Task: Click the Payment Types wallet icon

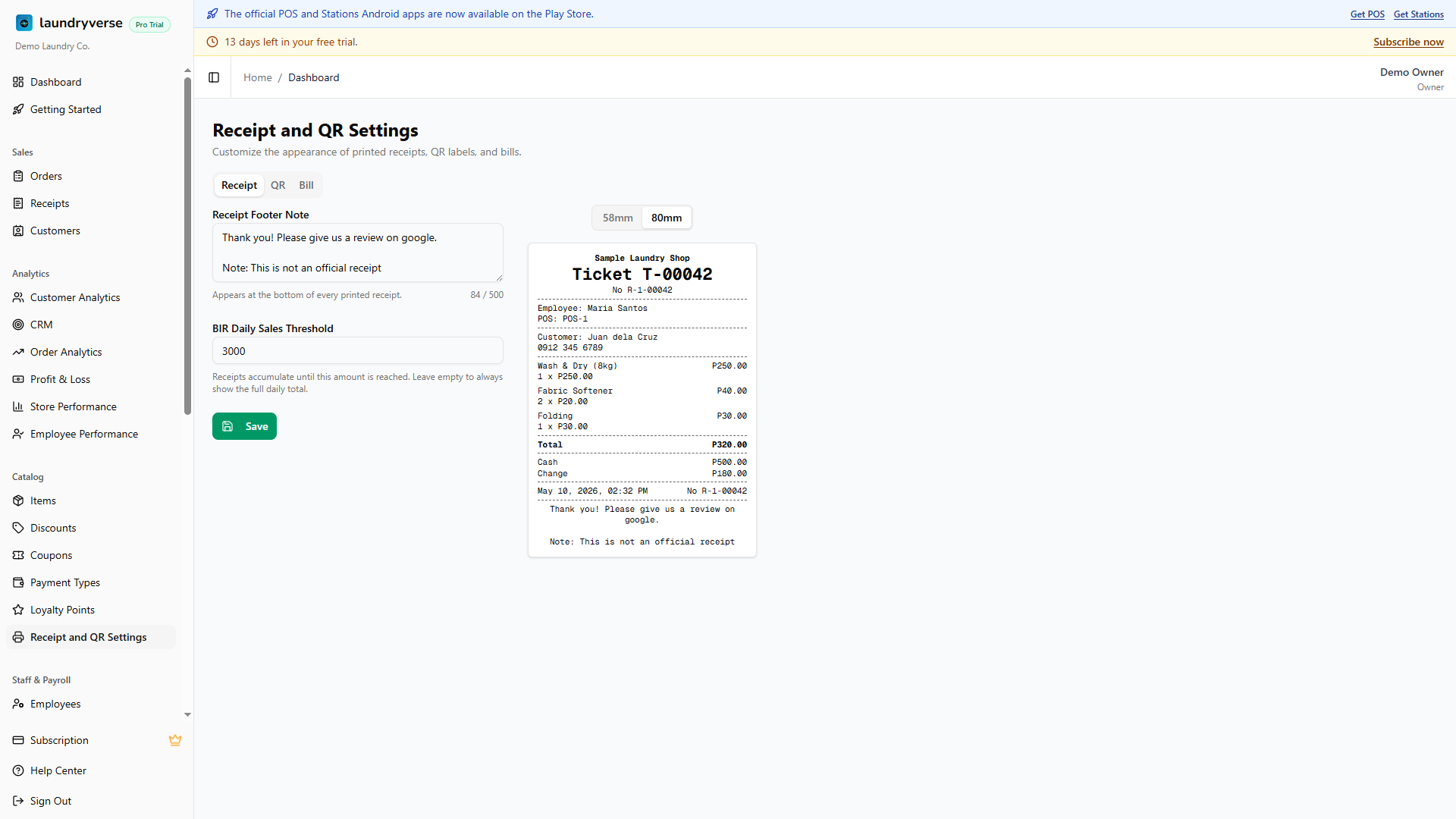Action: (x=18, y=582)
